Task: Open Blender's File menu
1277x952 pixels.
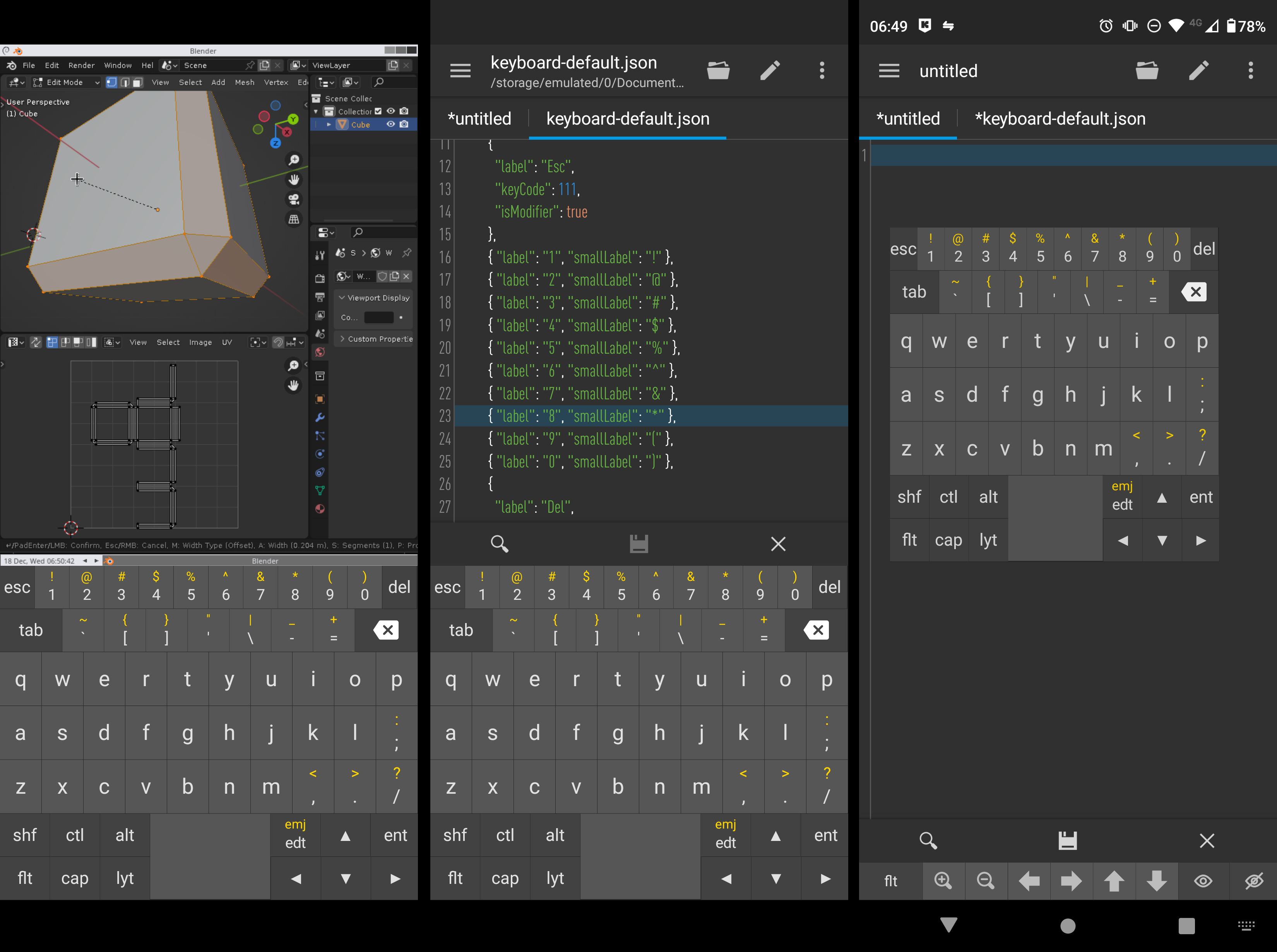Action: click(x=29, y=65)
